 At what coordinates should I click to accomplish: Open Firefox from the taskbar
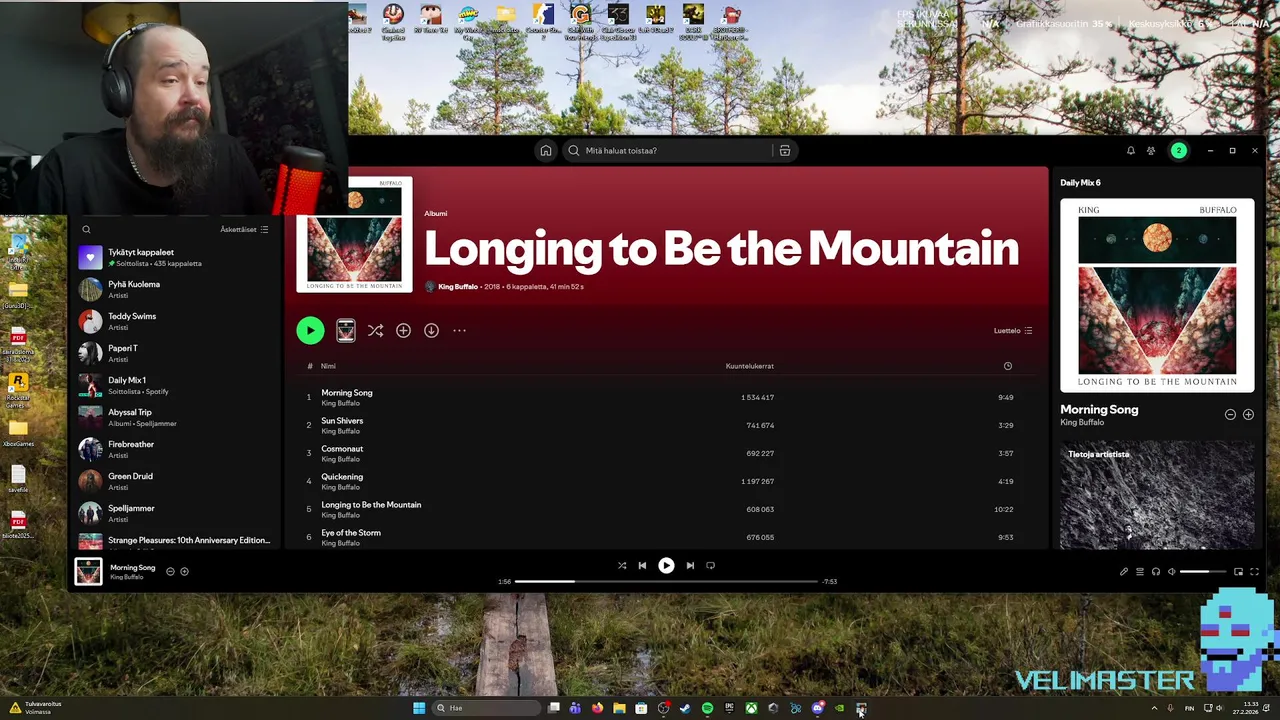597,708
